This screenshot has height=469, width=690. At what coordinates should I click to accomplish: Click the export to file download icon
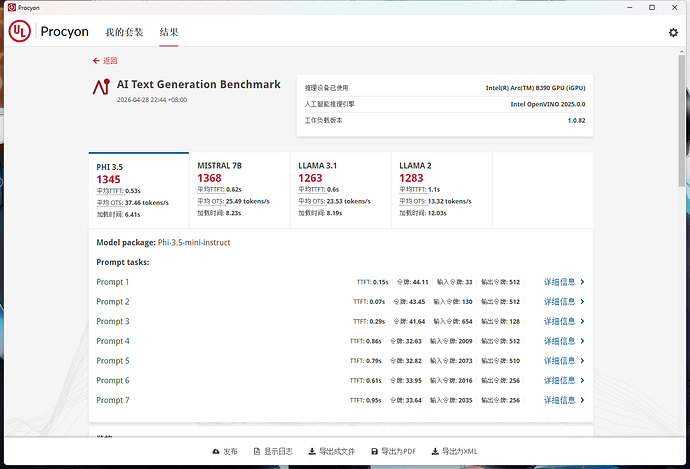pyautogui.click(x=312, y=451)
